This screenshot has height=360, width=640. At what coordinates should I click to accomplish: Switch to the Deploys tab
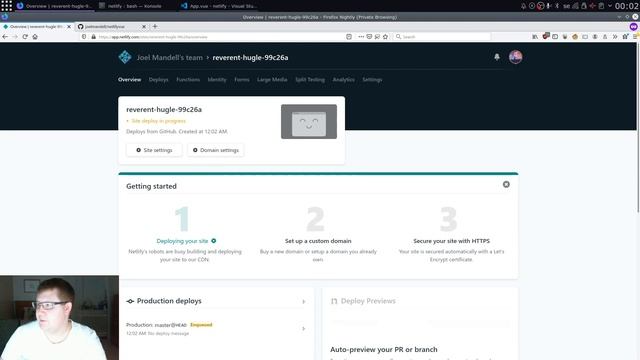pyautogui.click(x=158, y=80)
